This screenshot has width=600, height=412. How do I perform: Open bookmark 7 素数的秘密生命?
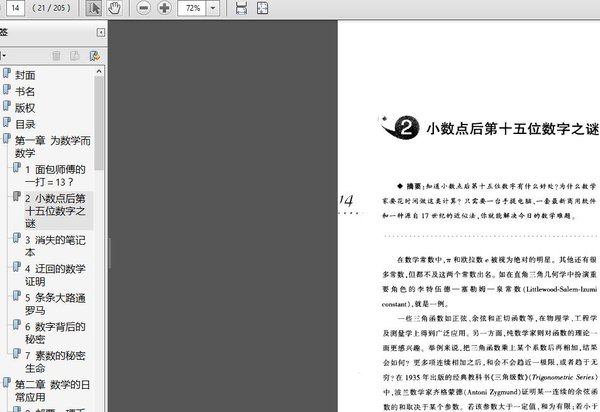tap(56, 362)
